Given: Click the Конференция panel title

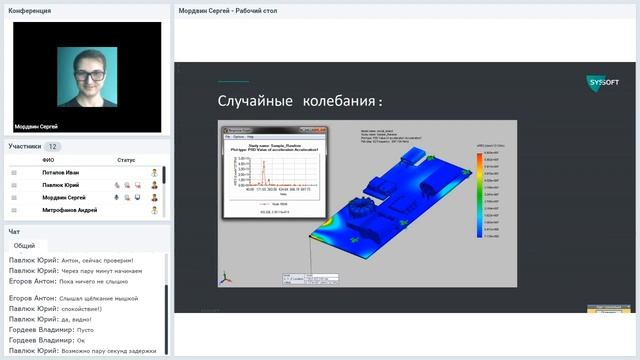Looking at the screenshot, I should pyautogui.click(x=30, y=11).
